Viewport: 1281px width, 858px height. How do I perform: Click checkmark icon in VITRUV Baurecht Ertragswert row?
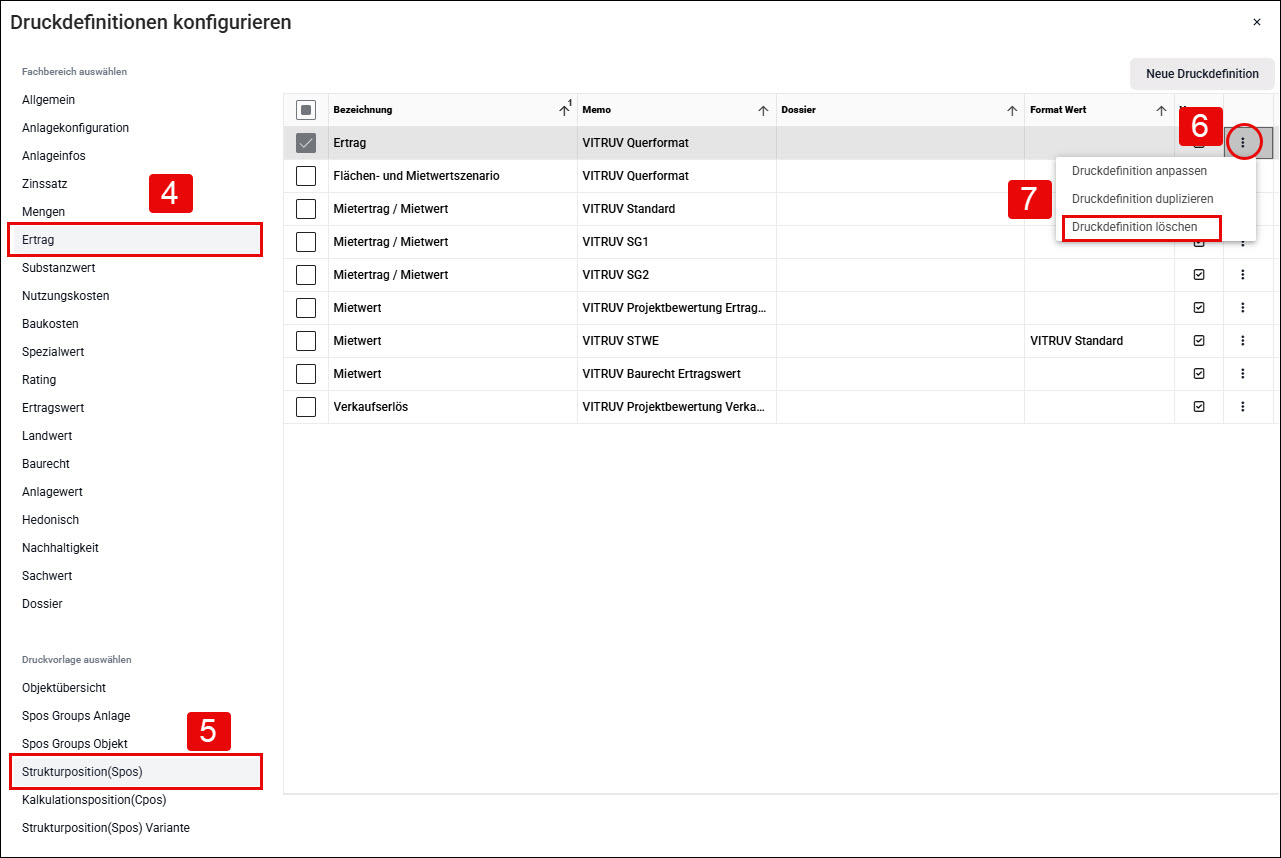[x=1199, y=374]
